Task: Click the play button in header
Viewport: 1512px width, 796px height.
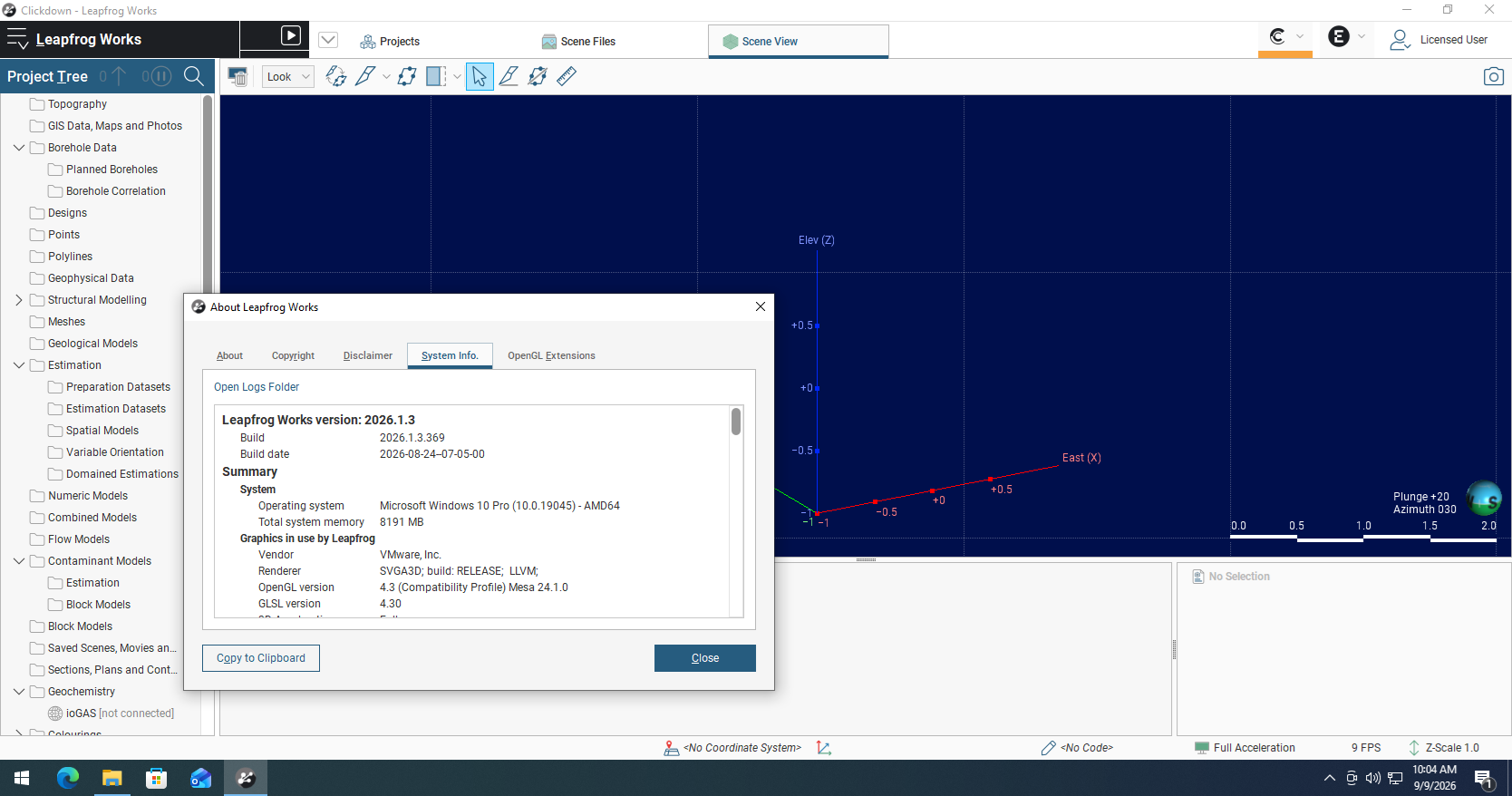Action: tap(290, 35)
